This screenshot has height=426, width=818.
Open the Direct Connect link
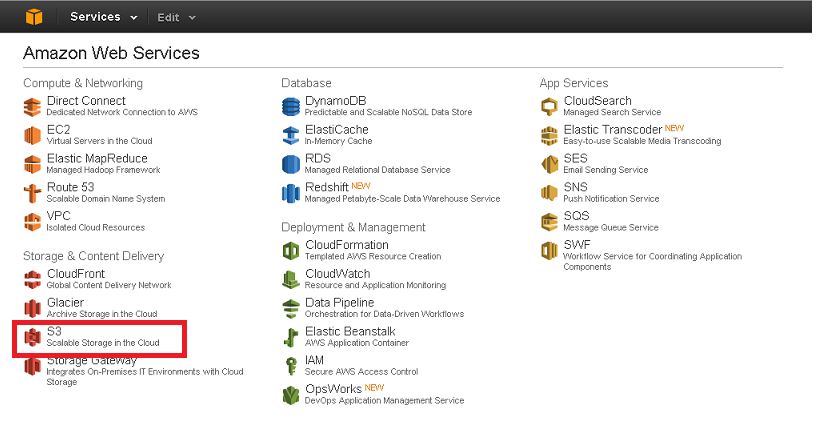tap(86, 101)
